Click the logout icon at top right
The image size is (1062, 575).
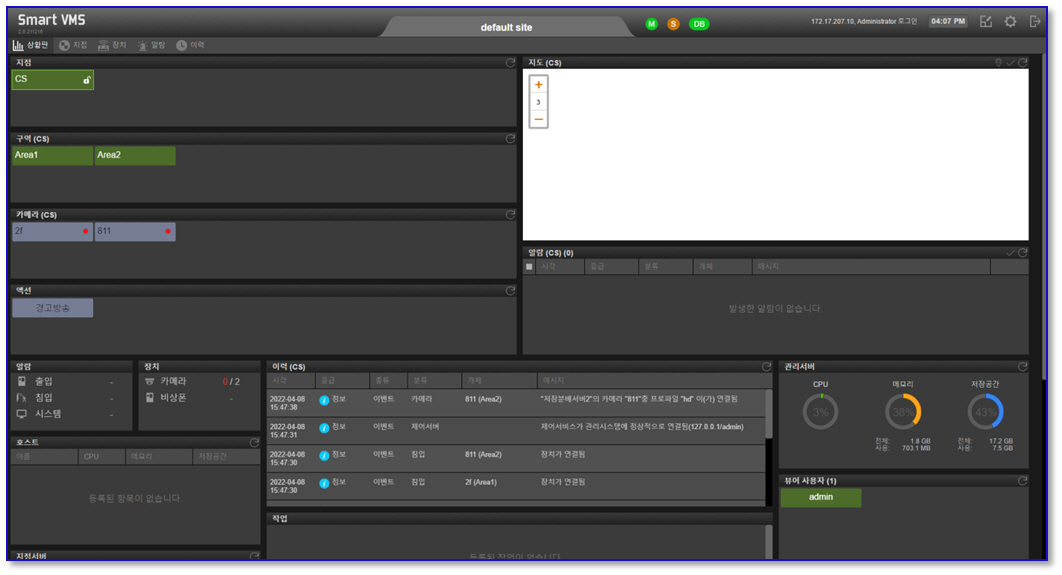(1035, 22)
